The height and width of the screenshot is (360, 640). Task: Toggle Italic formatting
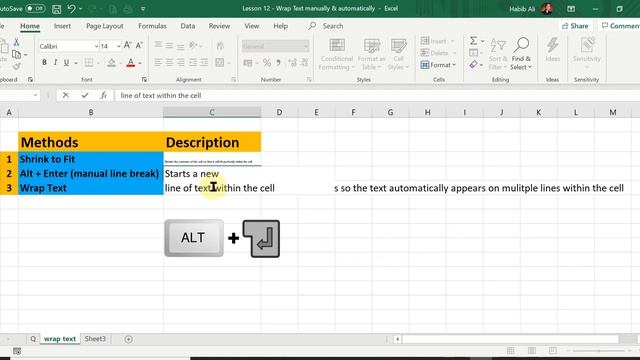55,63
